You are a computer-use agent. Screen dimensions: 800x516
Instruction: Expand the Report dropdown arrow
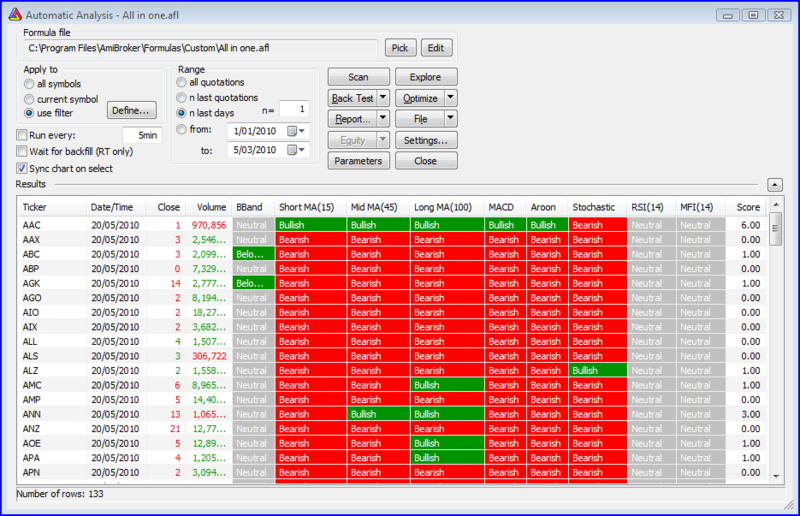click(383, 119)
